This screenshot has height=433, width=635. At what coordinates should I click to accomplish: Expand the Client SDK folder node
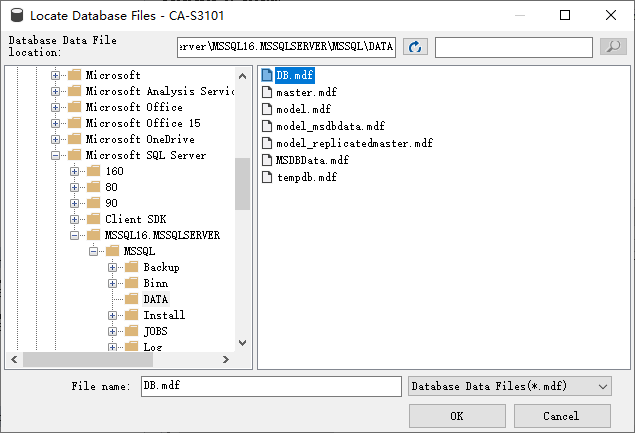coord(75,220)
